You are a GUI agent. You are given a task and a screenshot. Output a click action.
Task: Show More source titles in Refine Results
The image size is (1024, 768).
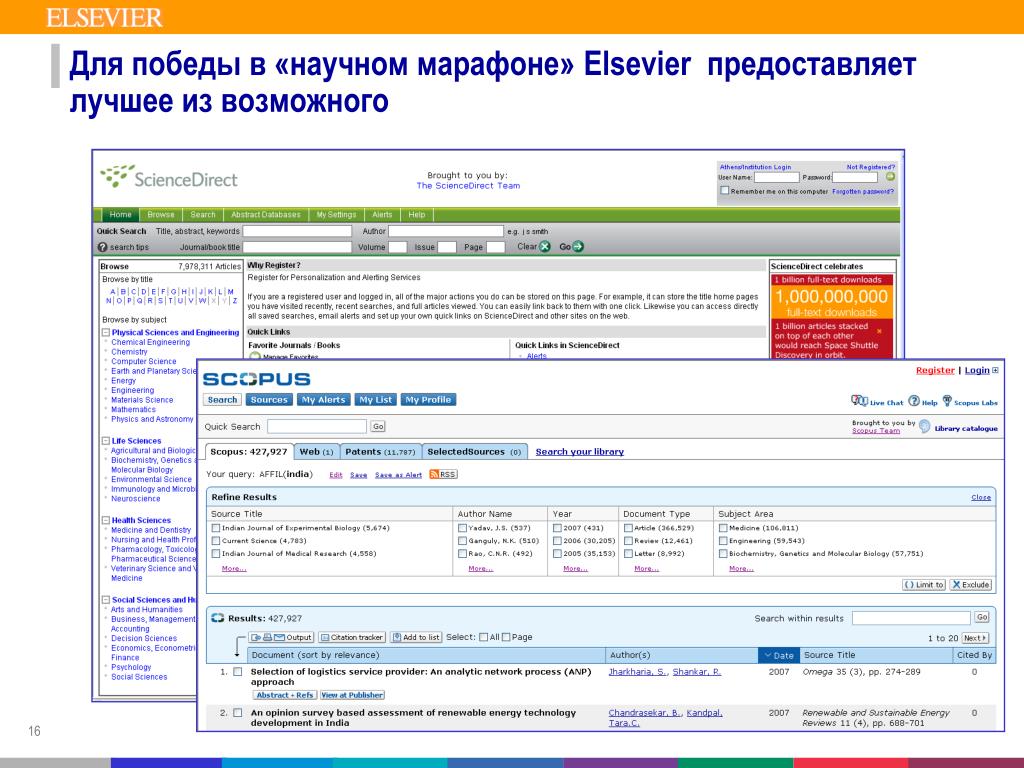point(234,569)
